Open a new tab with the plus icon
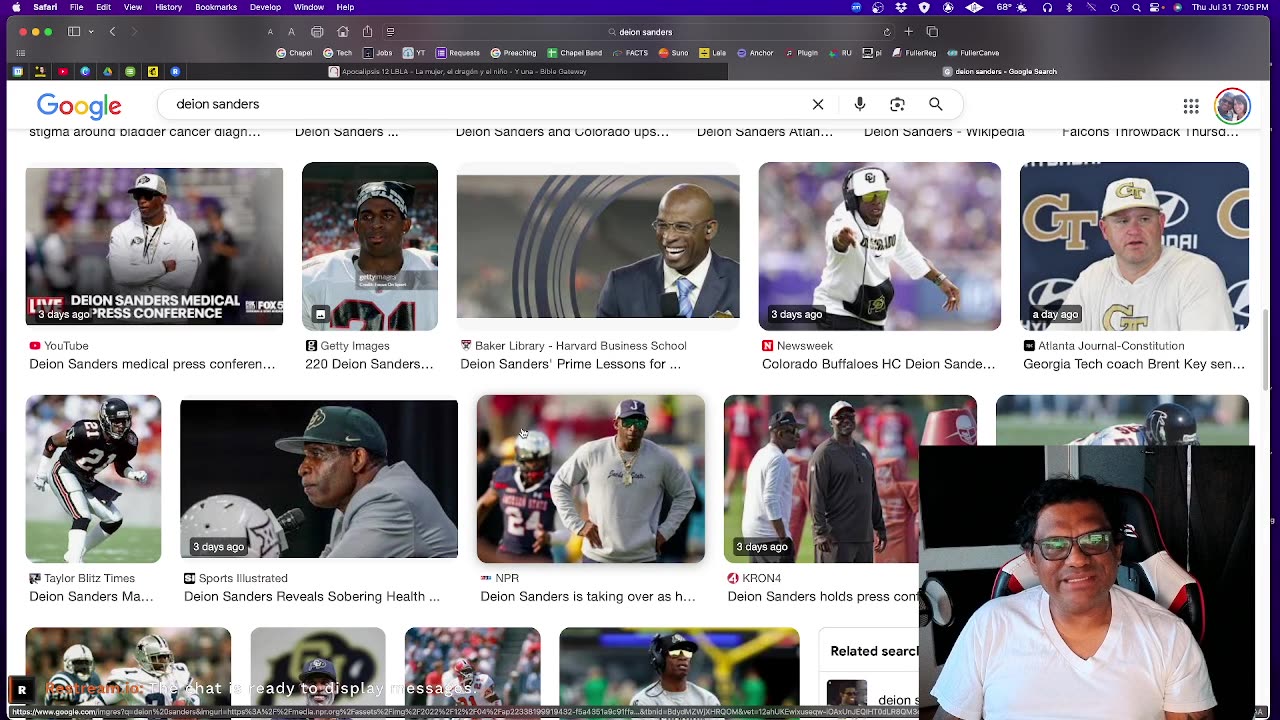1280x720 pixels. [x=908, y=32]
